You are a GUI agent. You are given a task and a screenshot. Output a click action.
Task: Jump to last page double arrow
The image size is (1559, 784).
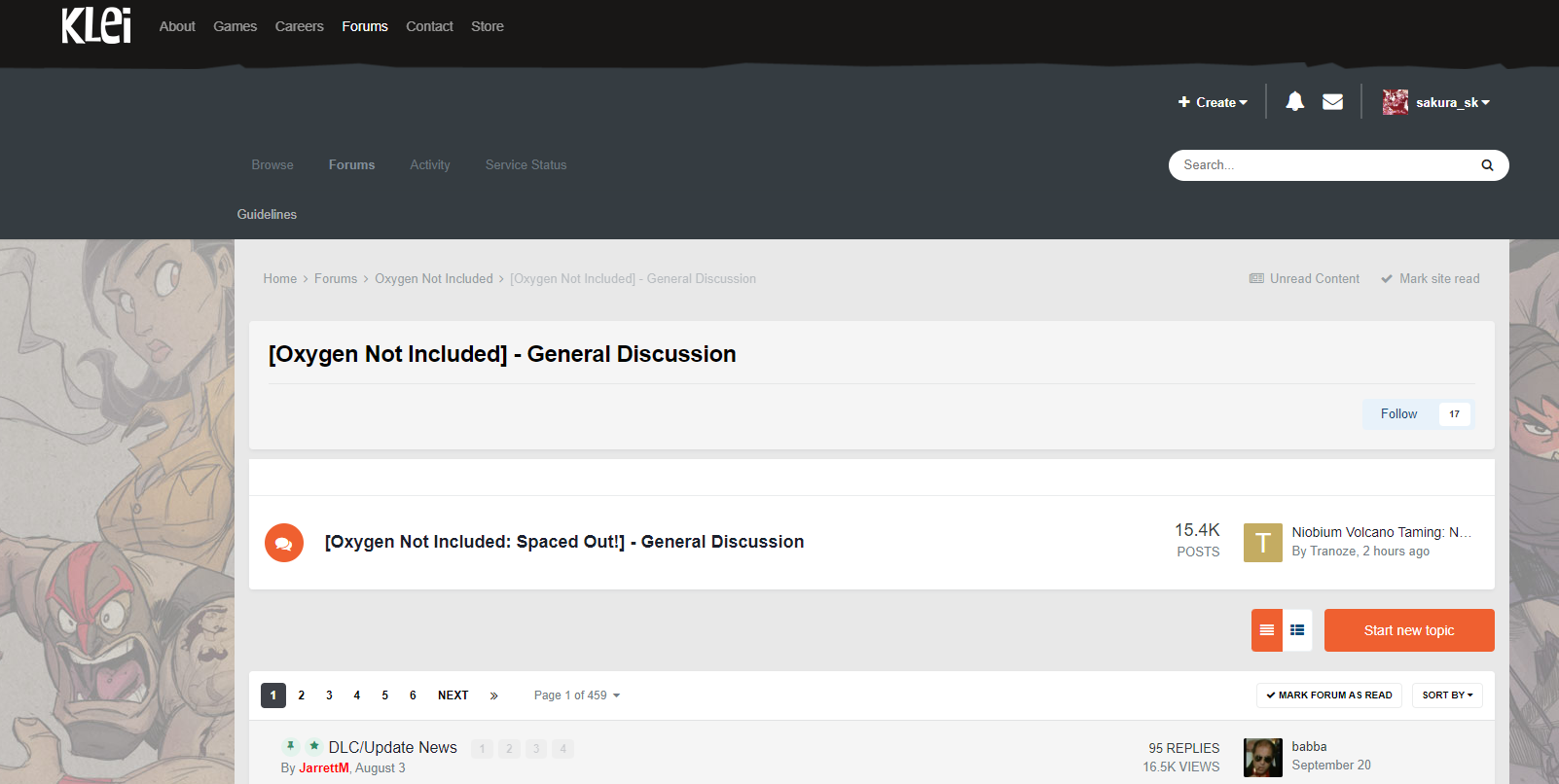pyautogui.click(x=493, y=695)
